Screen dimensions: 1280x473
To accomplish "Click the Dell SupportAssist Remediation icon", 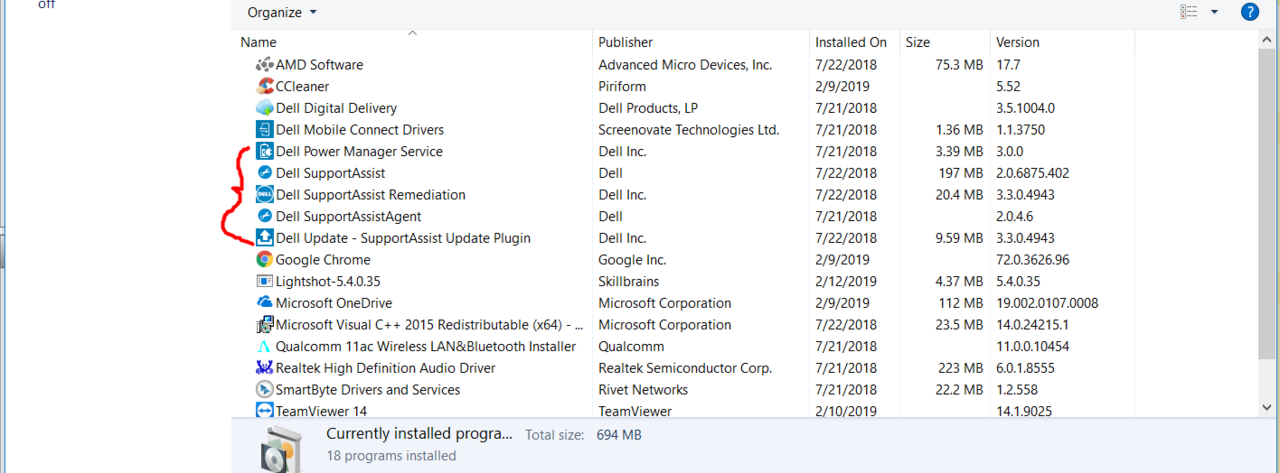I will click(x=265, y=195).
